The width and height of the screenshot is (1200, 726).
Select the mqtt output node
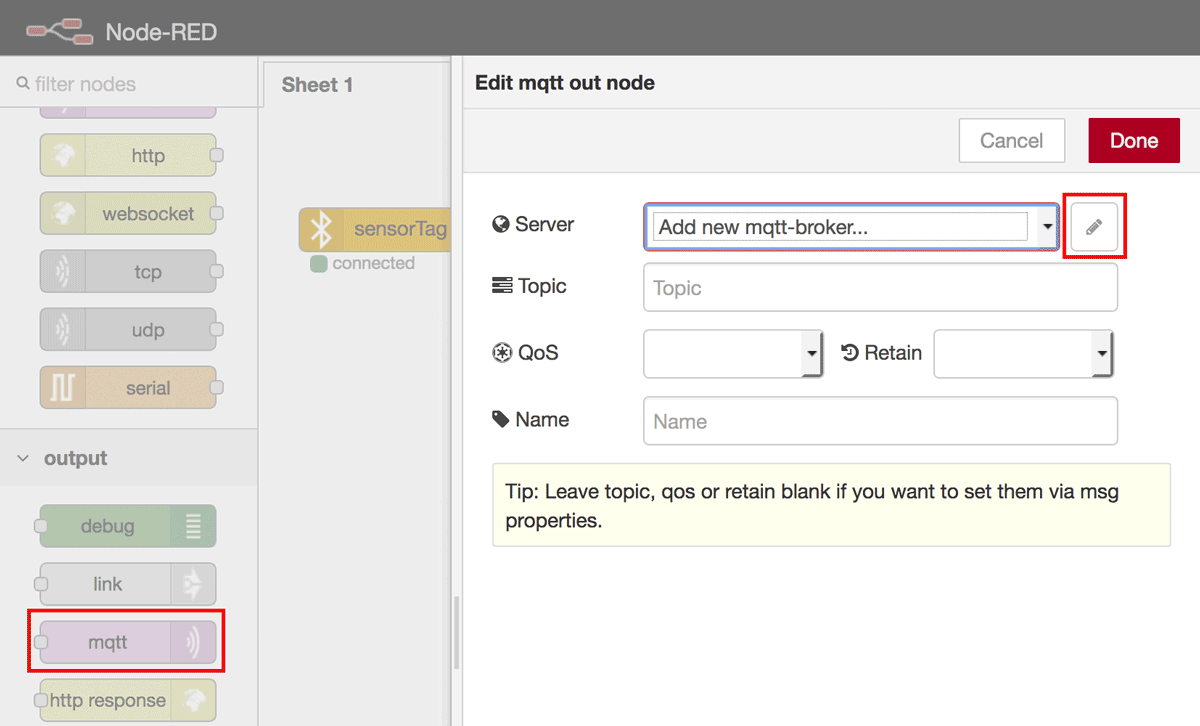click(128, 642)
